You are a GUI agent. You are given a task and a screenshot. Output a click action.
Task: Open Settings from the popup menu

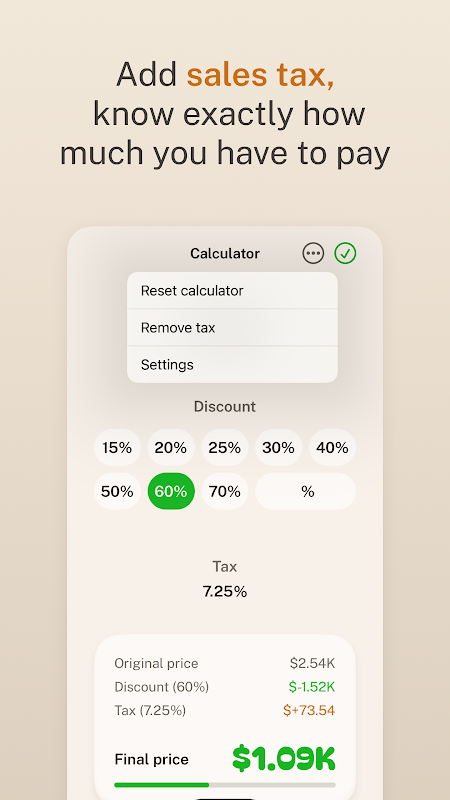pos(232,364)
